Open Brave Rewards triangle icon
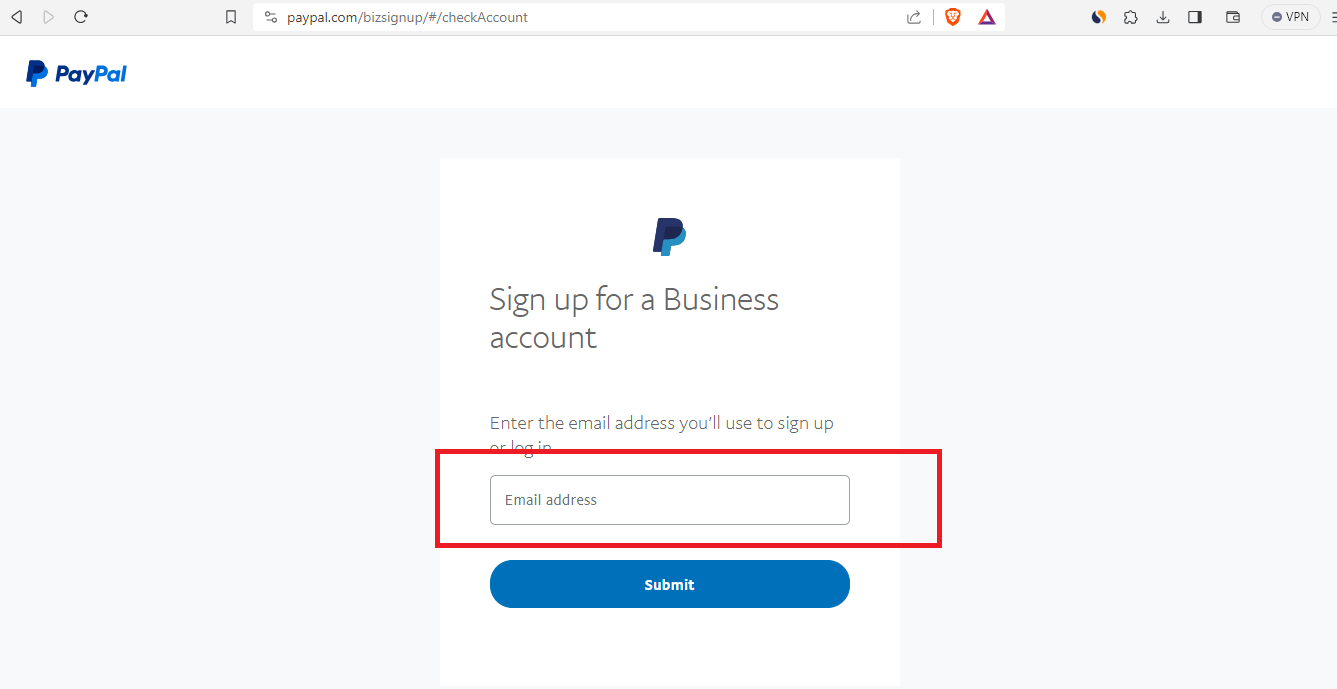 [986, 16]
